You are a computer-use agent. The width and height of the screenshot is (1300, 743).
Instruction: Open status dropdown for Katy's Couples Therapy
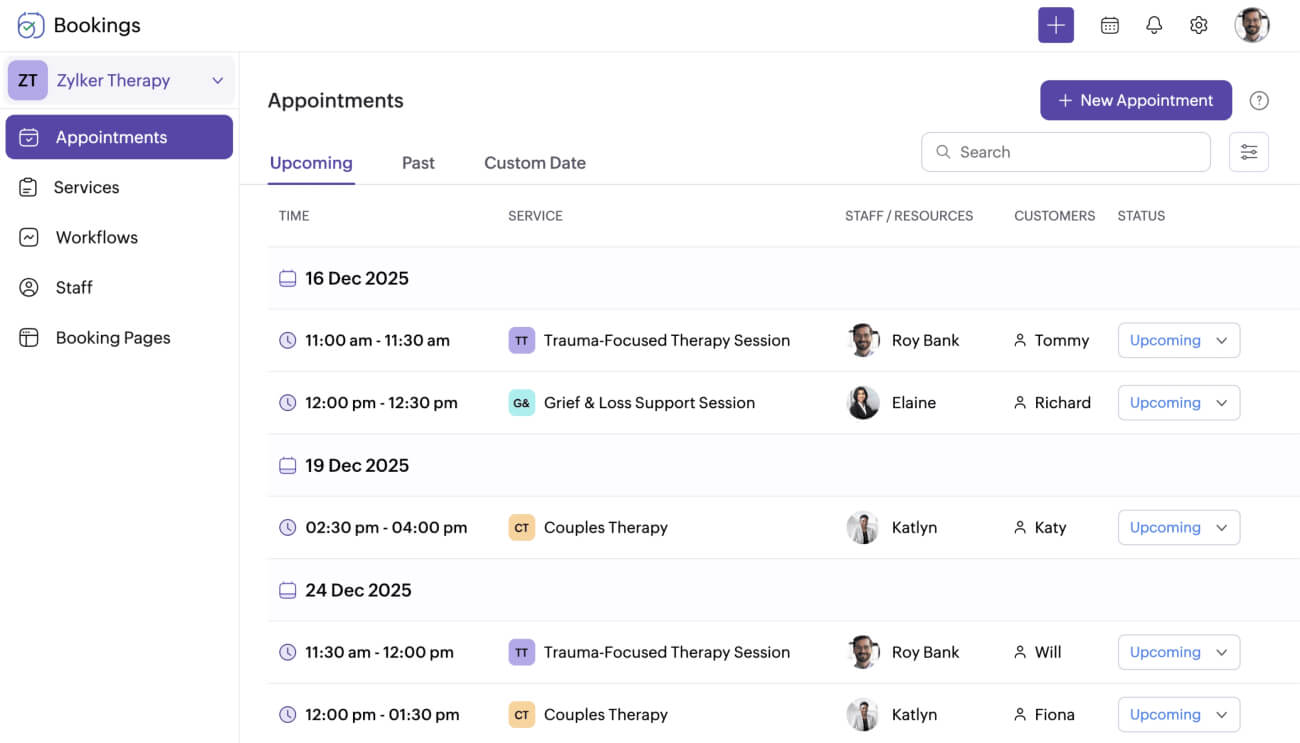[x=1178, y=527]
